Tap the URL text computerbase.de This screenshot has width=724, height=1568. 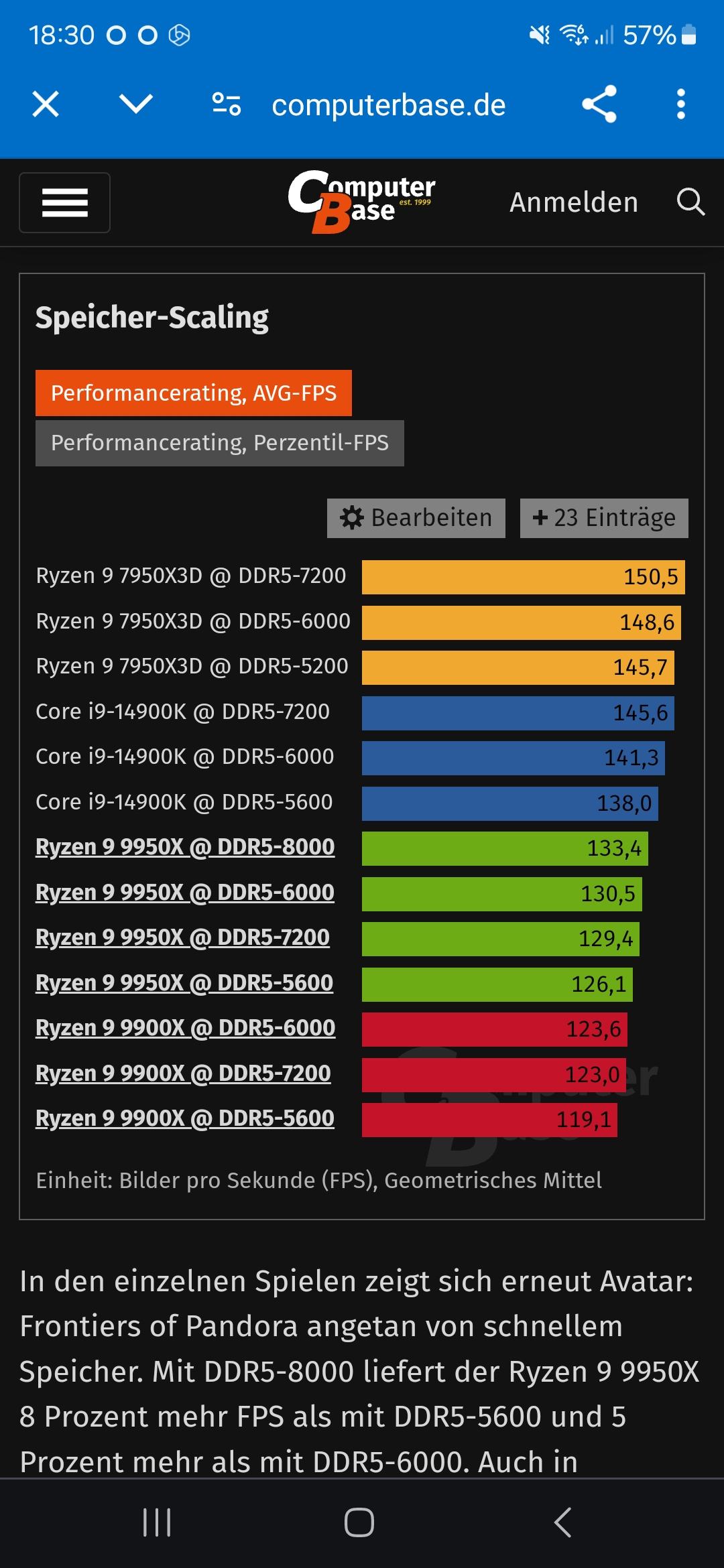(389, 105)
